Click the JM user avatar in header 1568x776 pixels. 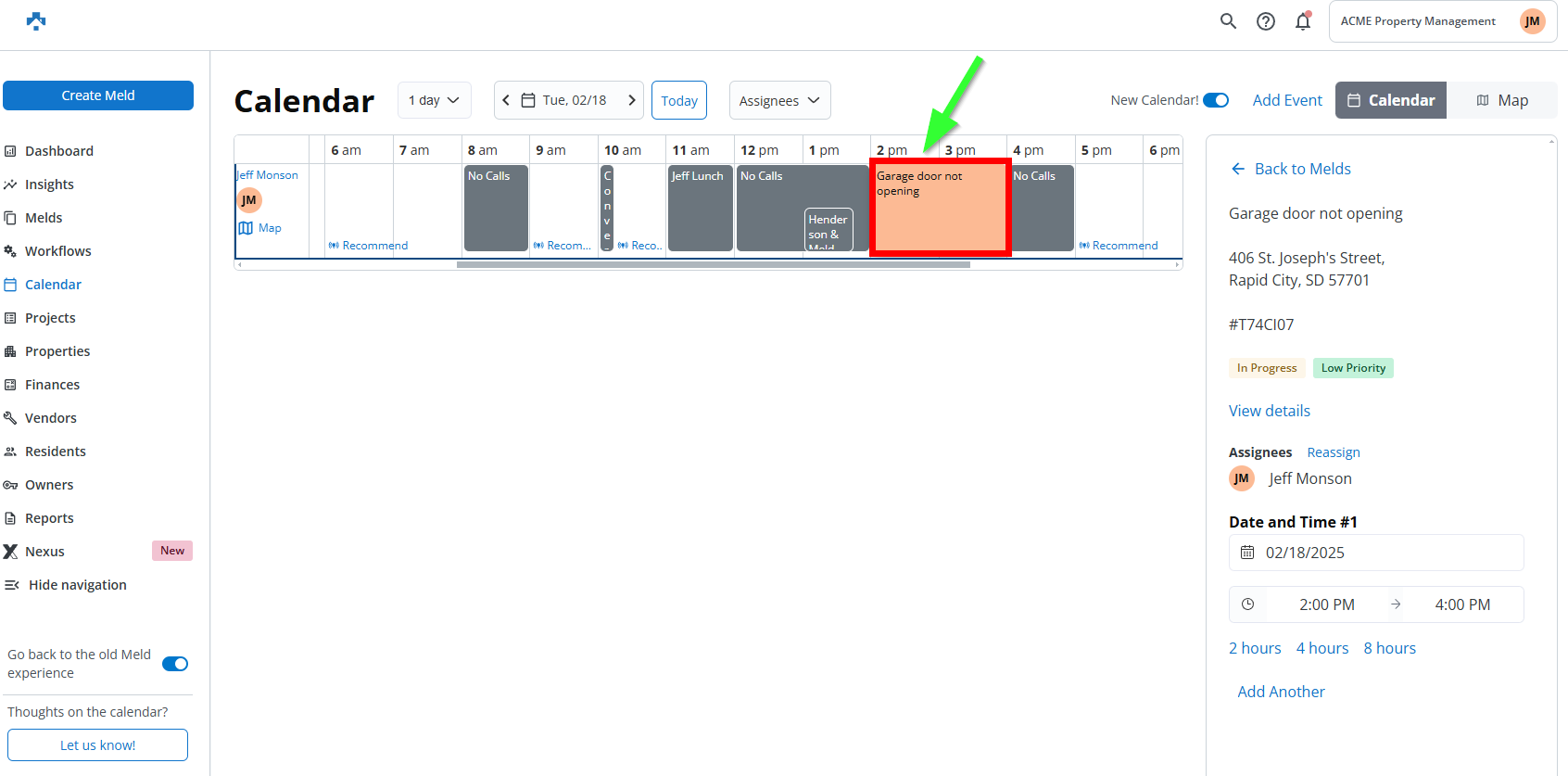coord(1532,21)
